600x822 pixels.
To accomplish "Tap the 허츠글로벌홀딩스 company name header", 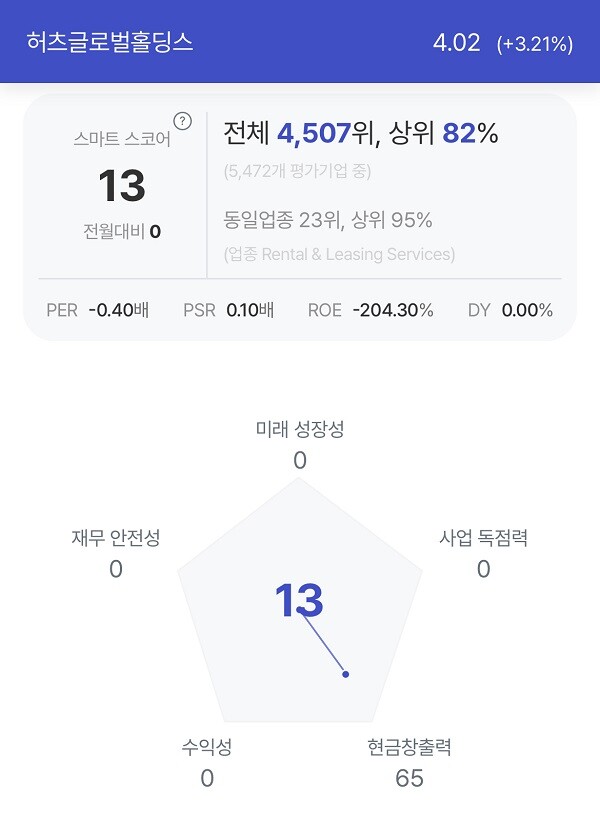I will point(110,42).
